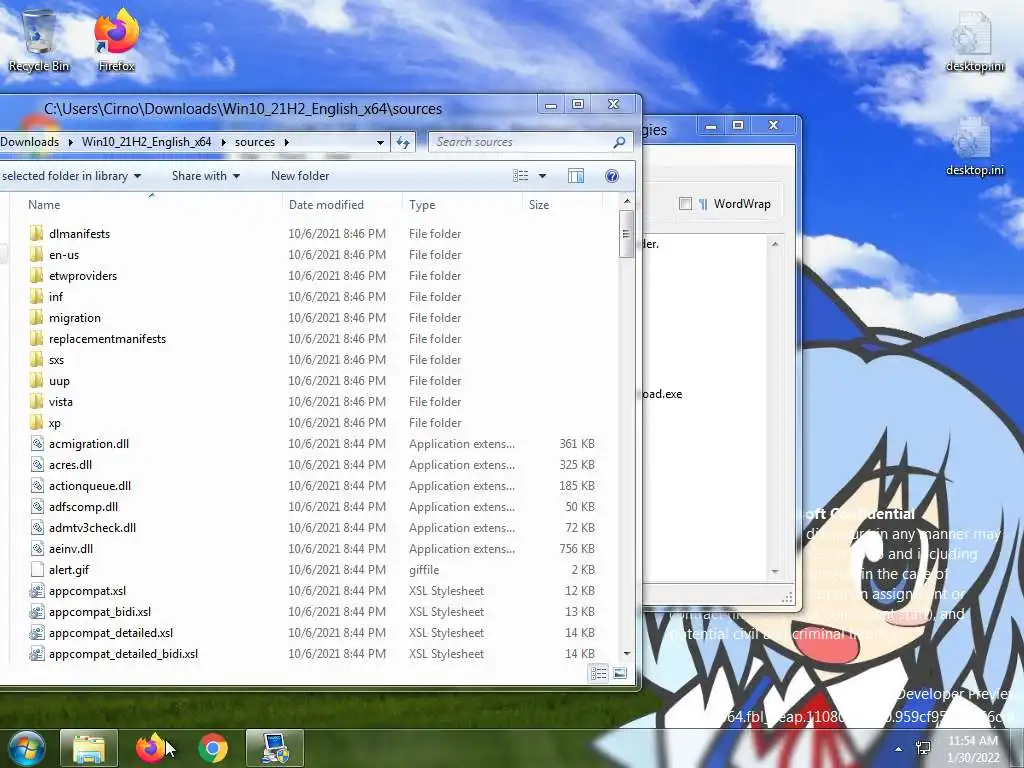Image resolution: width=1024 pixels, height=768 pixels.
Task: Change view using the view icon in toolbar
Action: coord(520,176)
